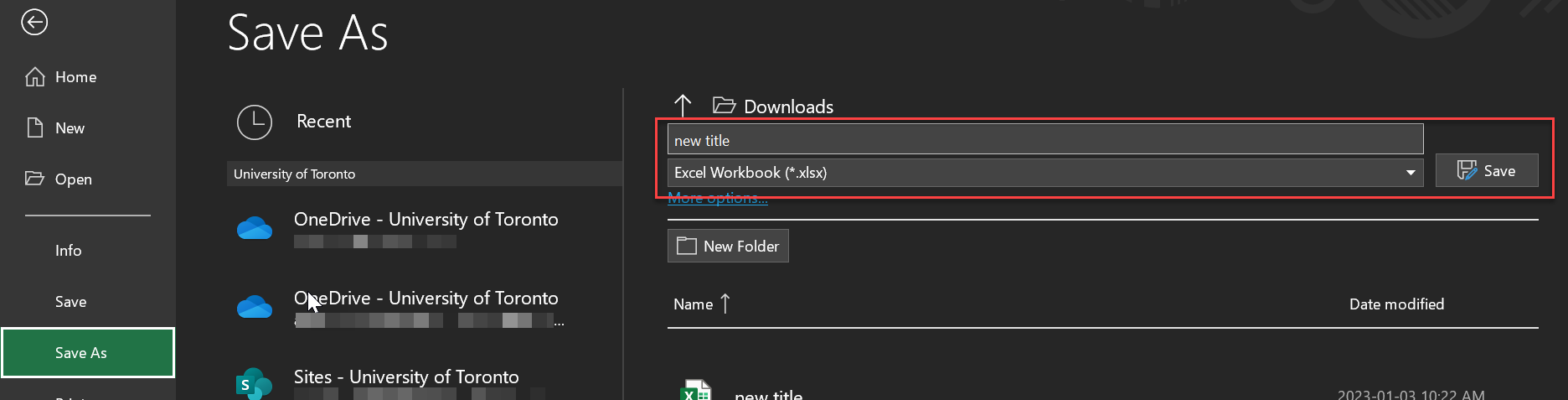Image resolution: width=1568 pixels, height=400 pixels.
Task: Select Save in the left sidebar
Action: tap(70, 302)
